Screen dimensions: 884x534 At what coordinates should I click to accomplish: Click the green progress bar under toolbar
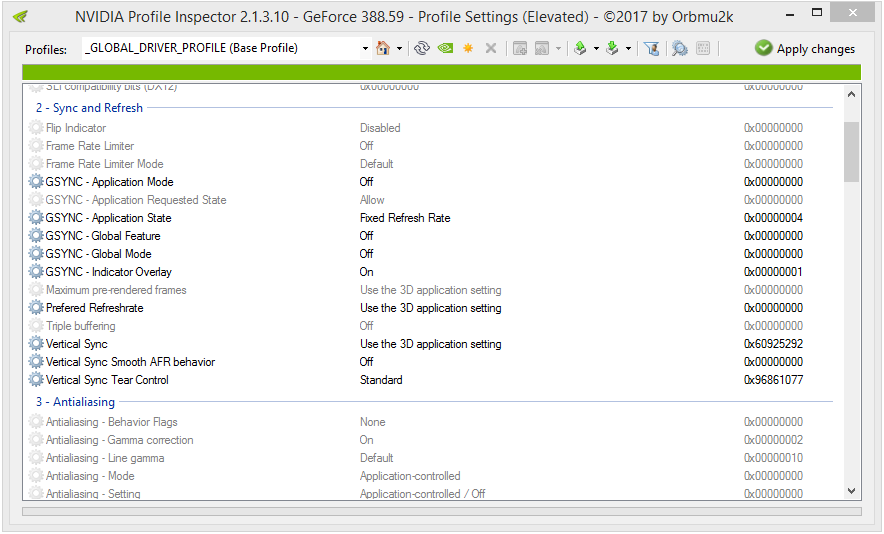[x=441, y=72]
